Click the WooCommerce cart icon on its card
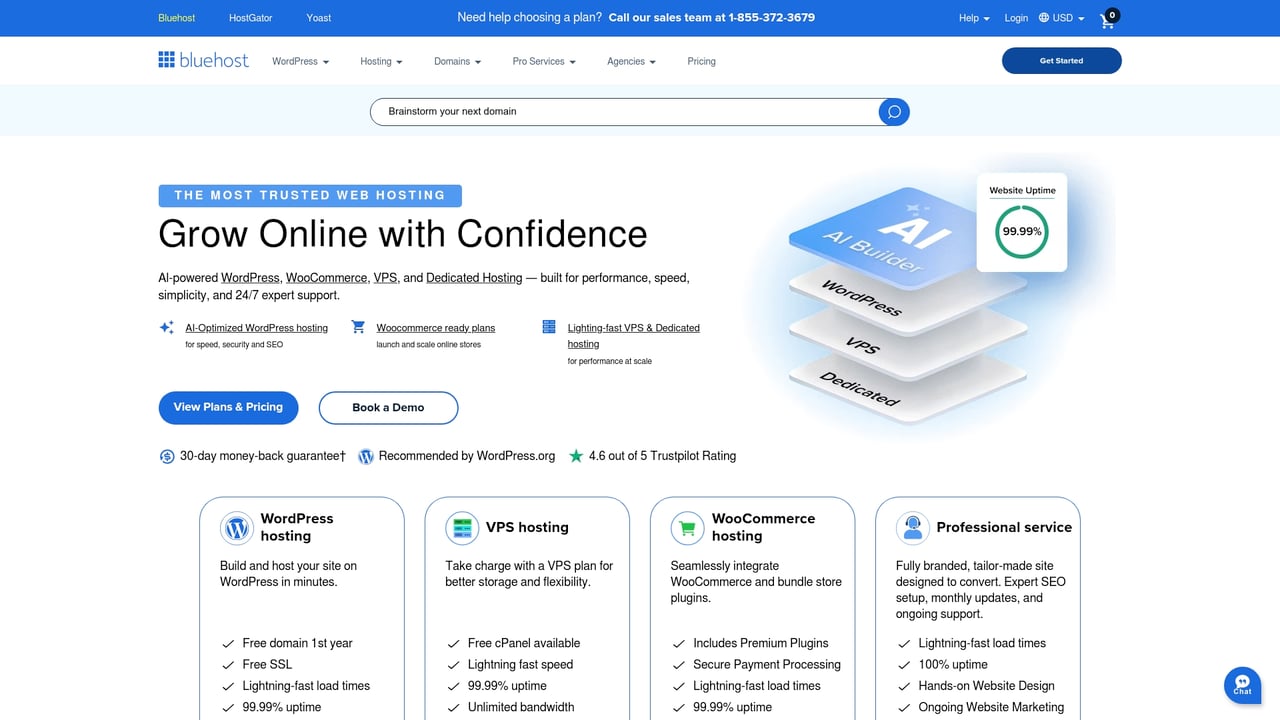Screen dimensions: 1280x720 click(687, 528)
